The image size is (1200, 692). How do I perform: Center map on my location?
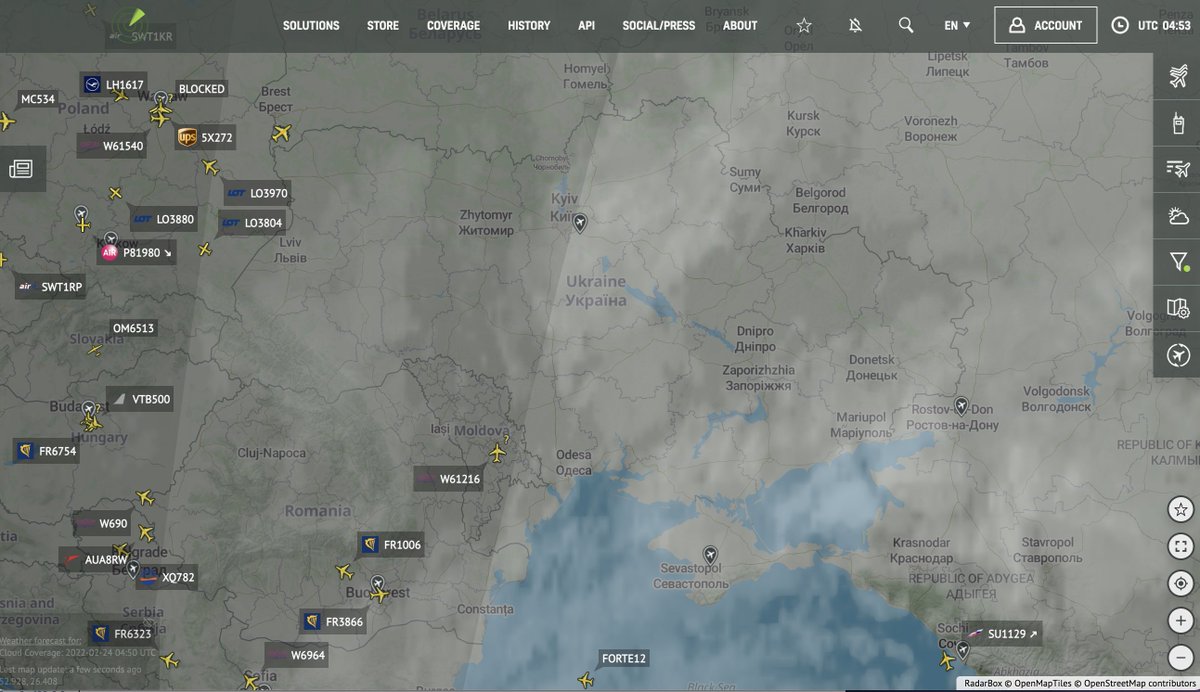pyautogui.click(x=1180, y=583)
